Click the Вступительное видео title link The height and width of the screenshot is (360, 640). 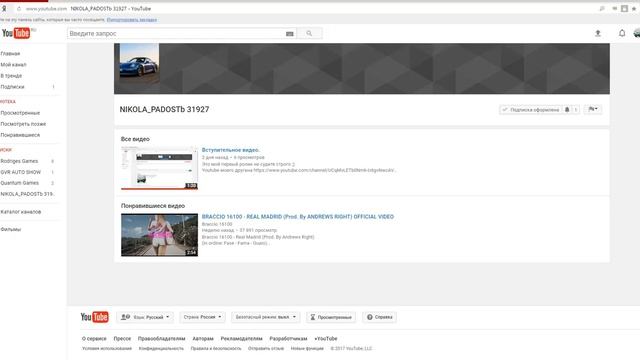(x=231, y=150)
